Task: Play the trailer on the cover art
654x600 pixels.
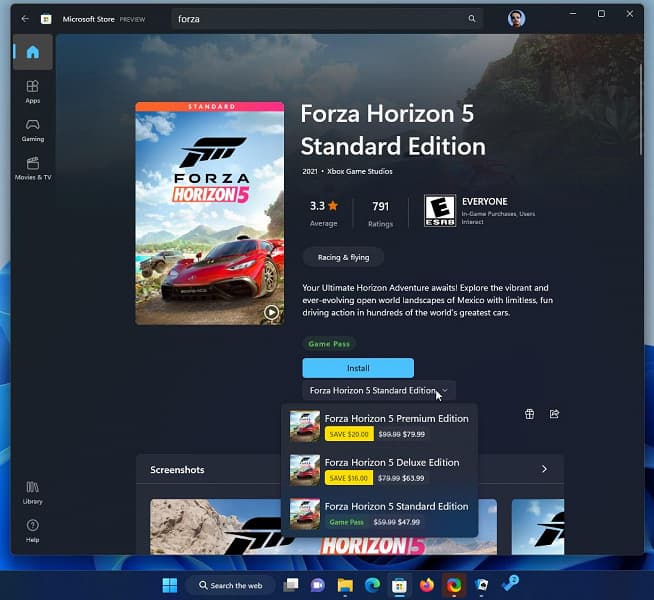Action: coord(272,312)
